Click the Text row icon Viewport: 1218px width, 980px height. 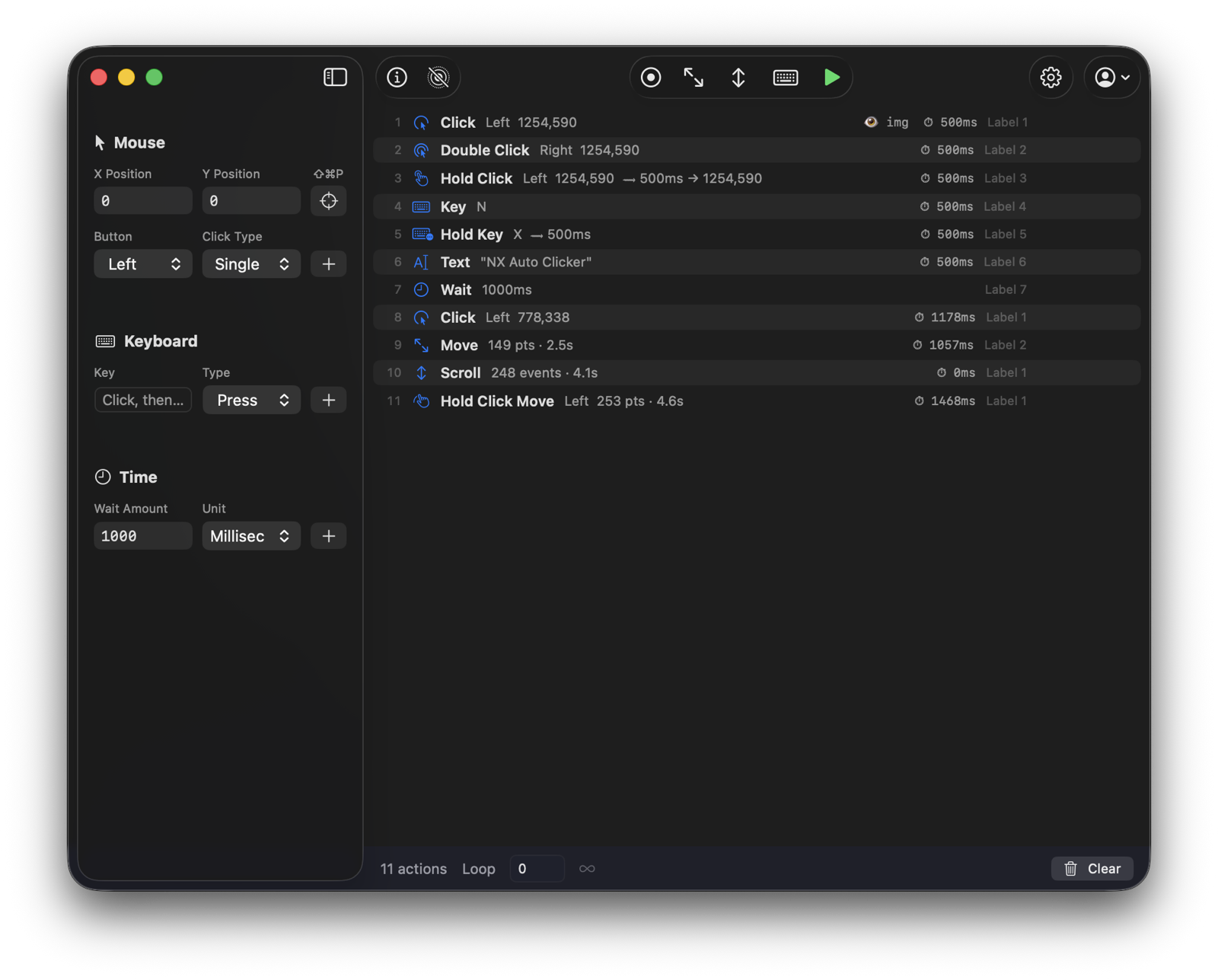421,262
